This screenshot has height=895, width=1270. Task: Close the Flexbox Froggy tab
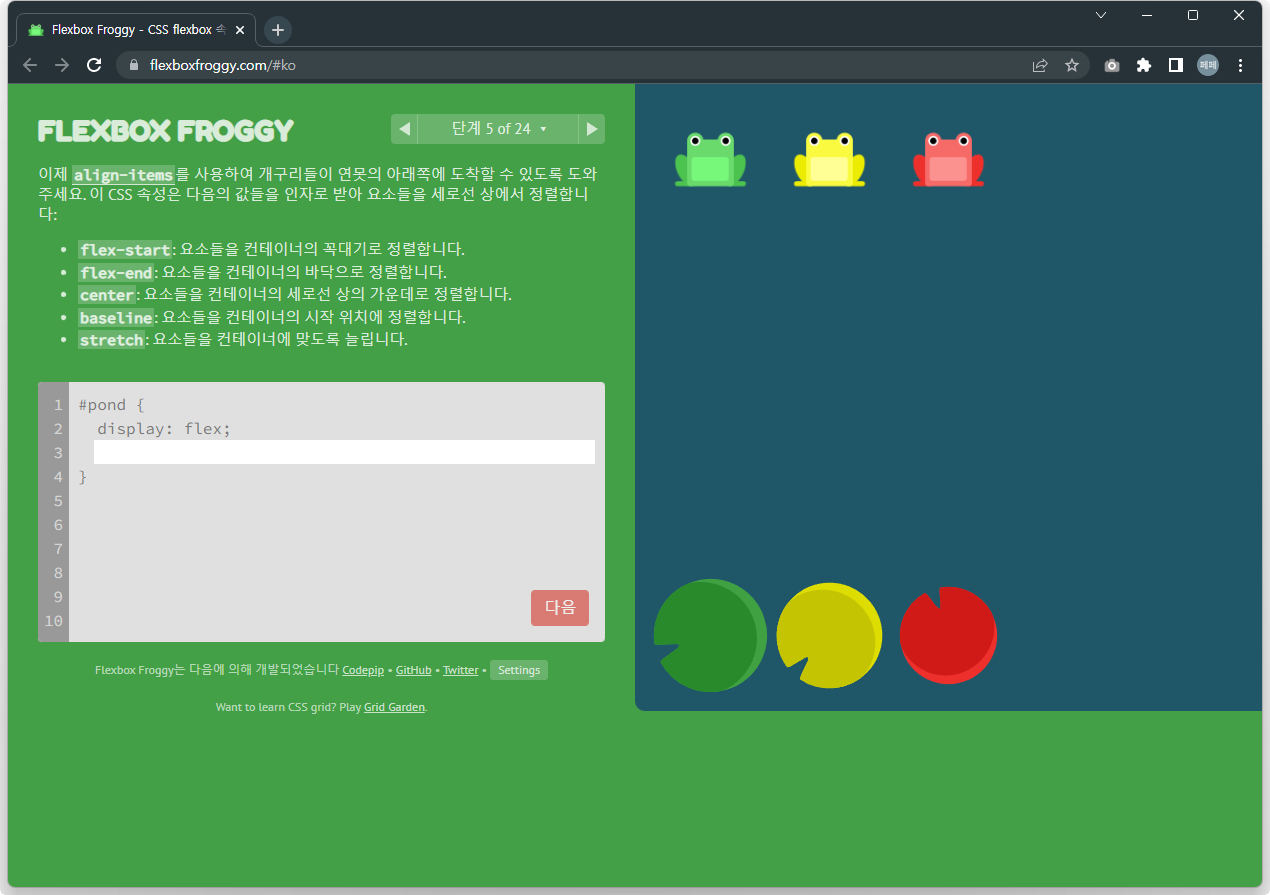tap(239, 30)
